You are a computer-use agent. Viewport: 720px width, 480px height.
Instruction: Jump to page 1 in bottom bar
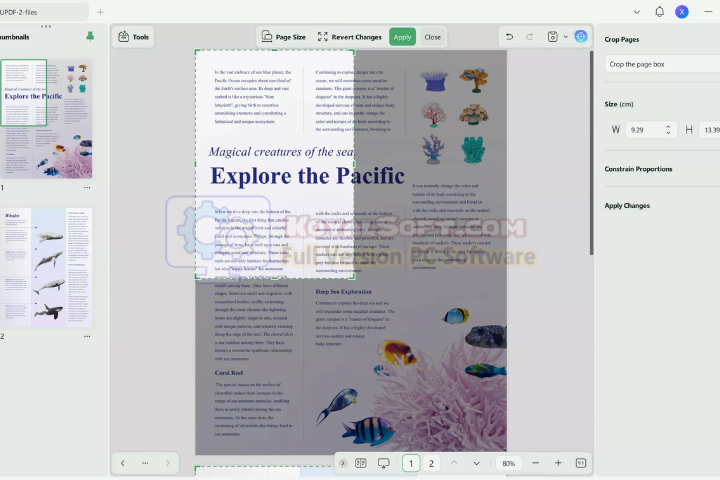(411, 463)
